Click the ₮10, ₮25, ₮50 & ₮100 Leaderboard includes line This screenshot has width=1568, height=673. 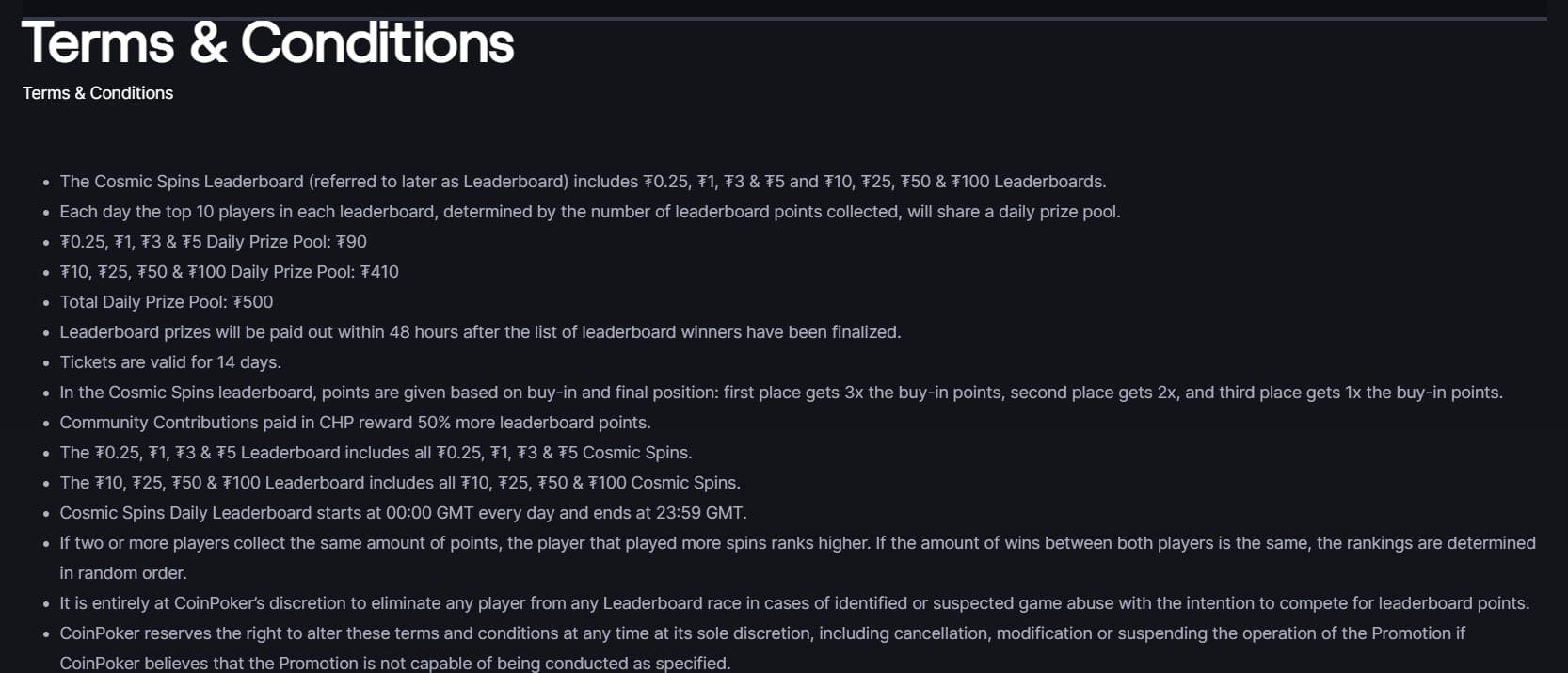(400, 483)
